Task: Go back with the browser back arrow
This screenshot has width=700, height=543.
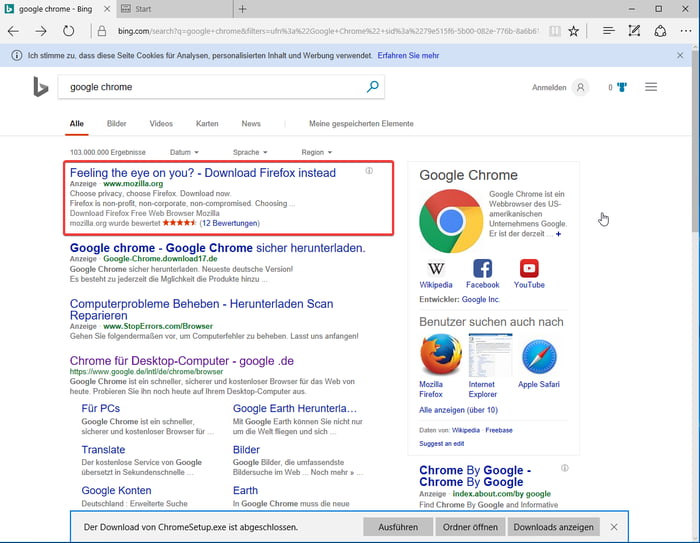Action: (x=13, y=31)
